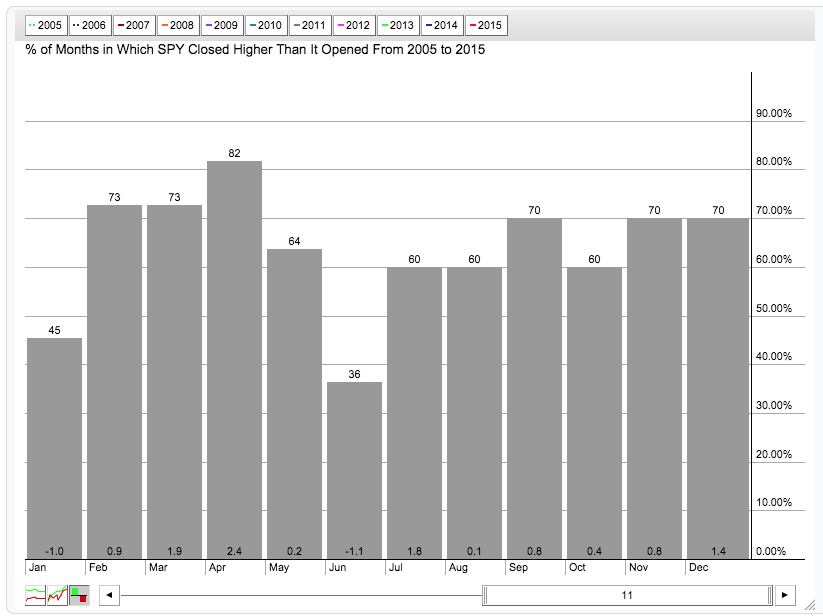Click the December bar with 1.4 value
This screenshot has height=616, width=823.
point(718,388)
